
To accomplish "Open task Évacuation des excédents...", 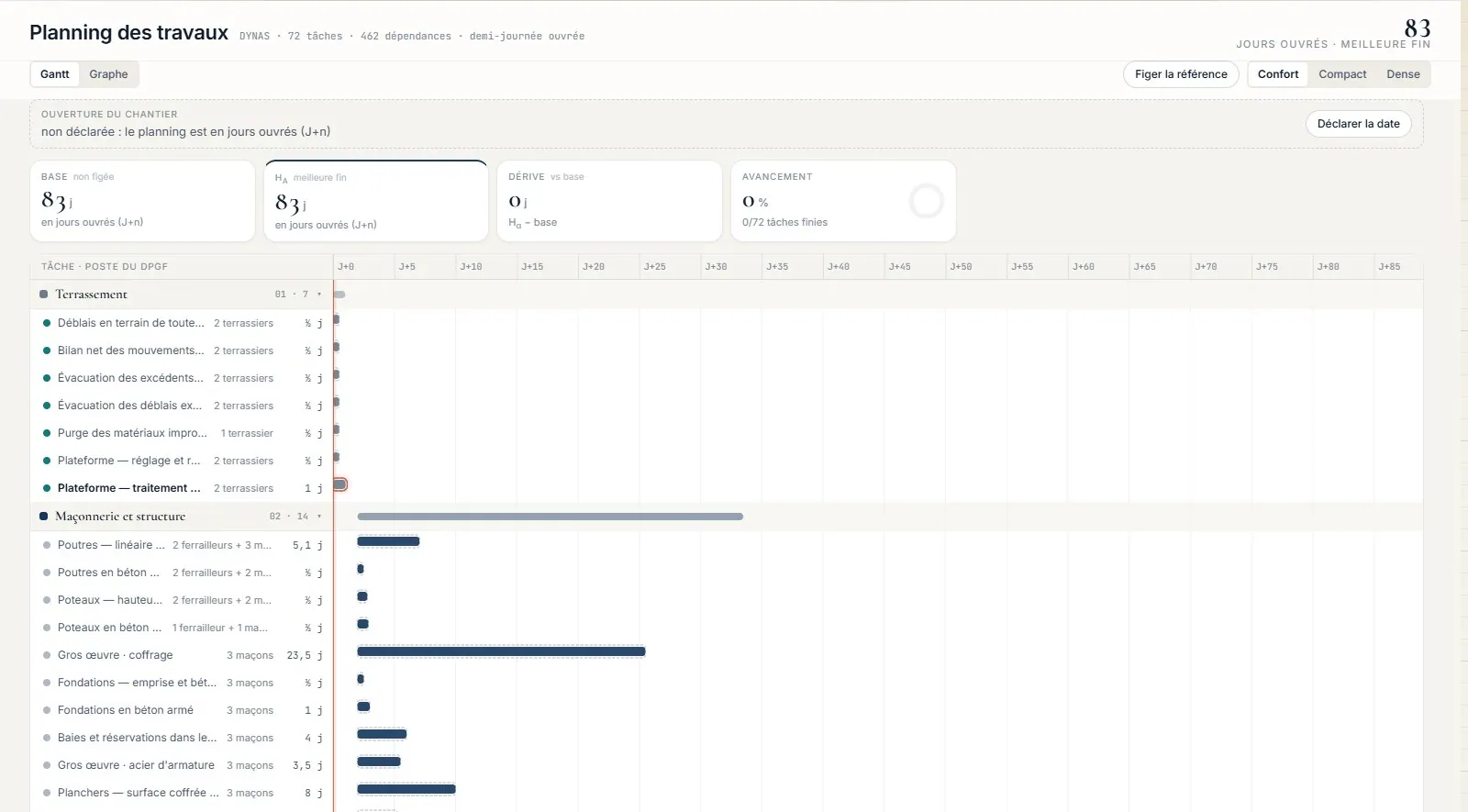I will 131,378.
